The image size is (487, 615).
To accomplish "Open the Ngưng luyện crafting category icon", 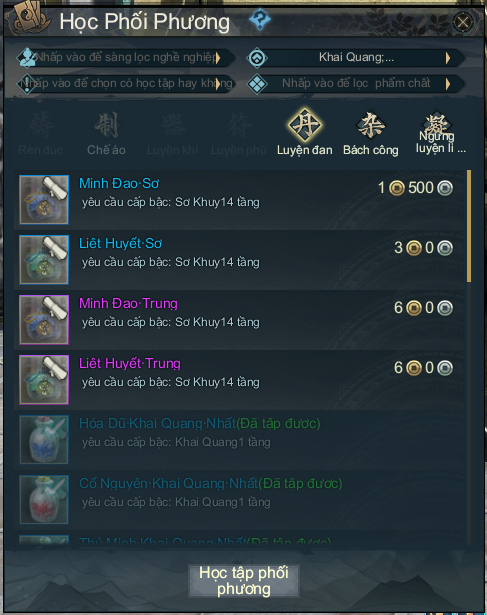I will pyautogui.click(x=436, y=123).
